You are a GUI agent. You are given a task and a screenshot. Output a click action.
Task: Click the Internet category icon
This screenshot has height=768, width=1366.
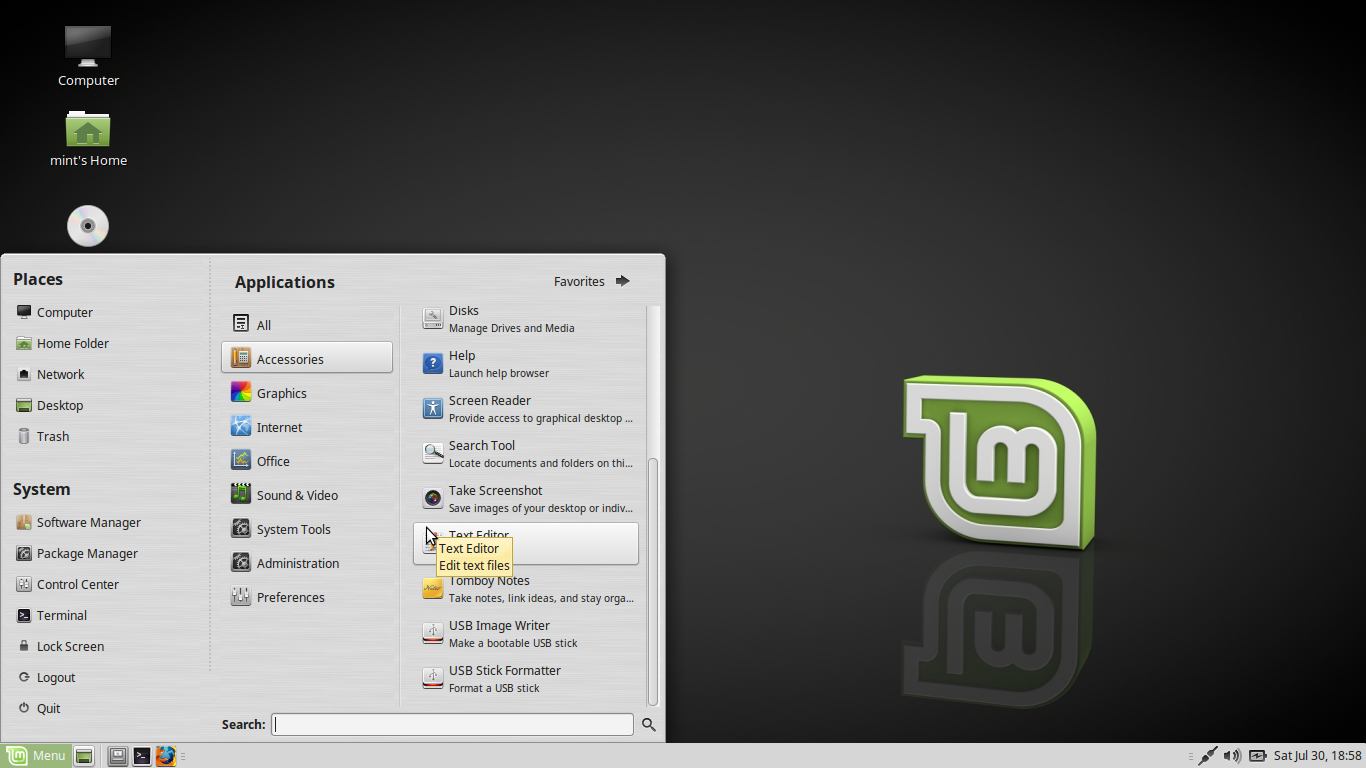[241, 426]
